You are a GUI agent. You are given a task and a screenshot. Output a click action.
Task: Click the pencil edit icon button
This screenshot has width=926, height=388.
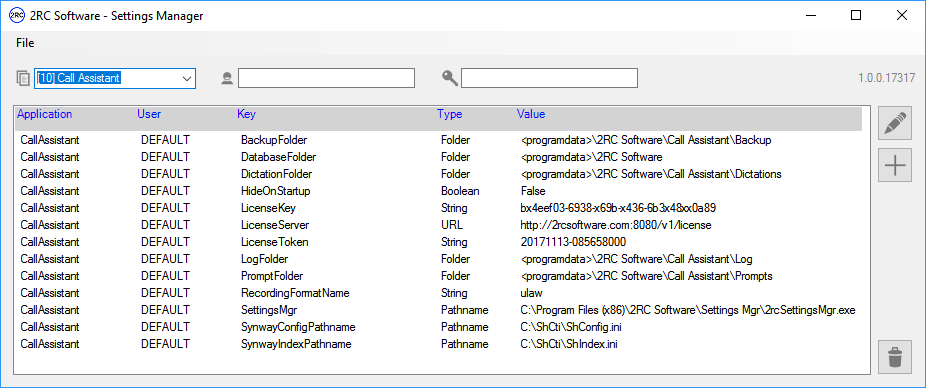(895, 124)
